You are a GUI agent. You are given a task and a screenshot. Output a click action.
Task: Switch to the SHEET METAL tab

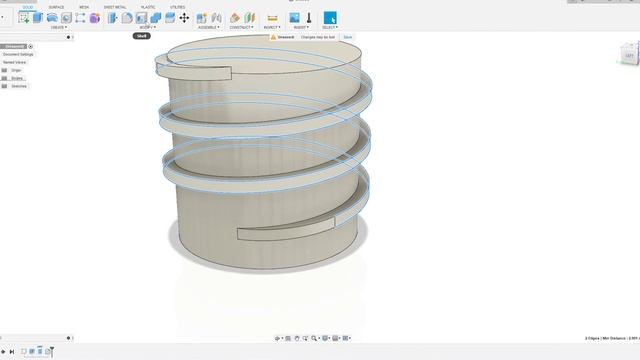(115, 7)
